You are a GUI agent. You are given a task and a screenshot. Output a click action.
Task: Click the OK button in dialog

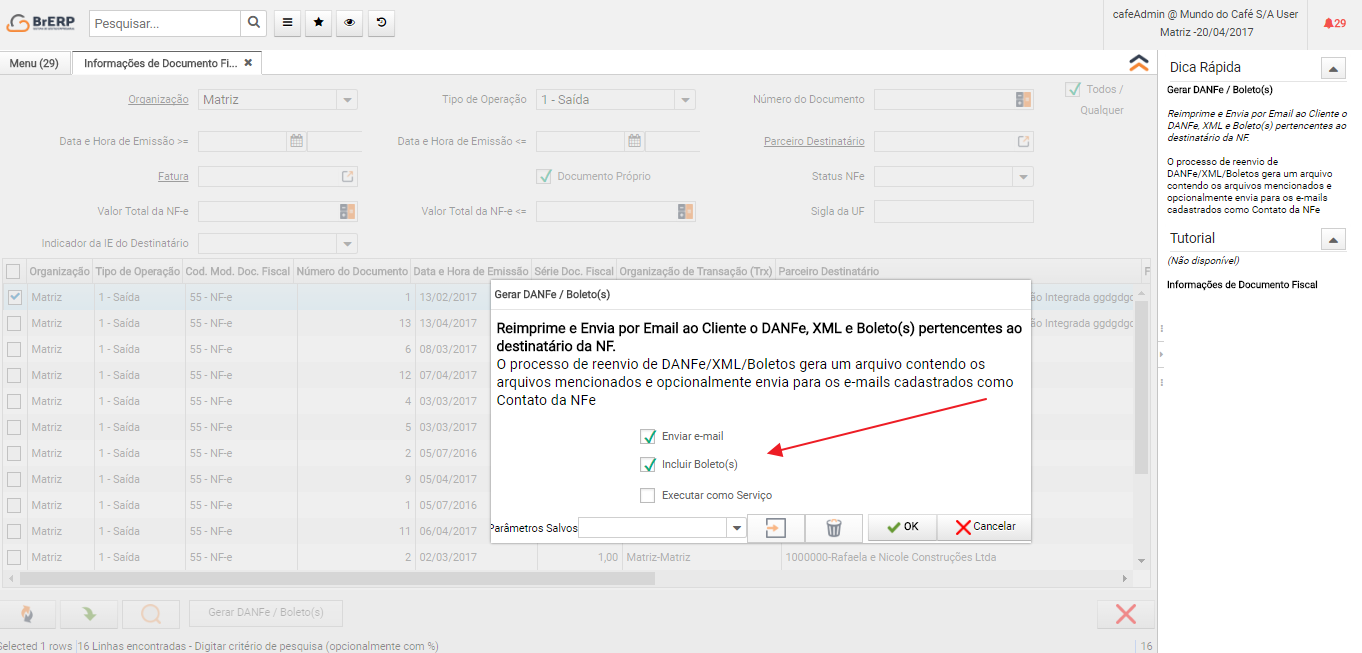pos(902,527)
